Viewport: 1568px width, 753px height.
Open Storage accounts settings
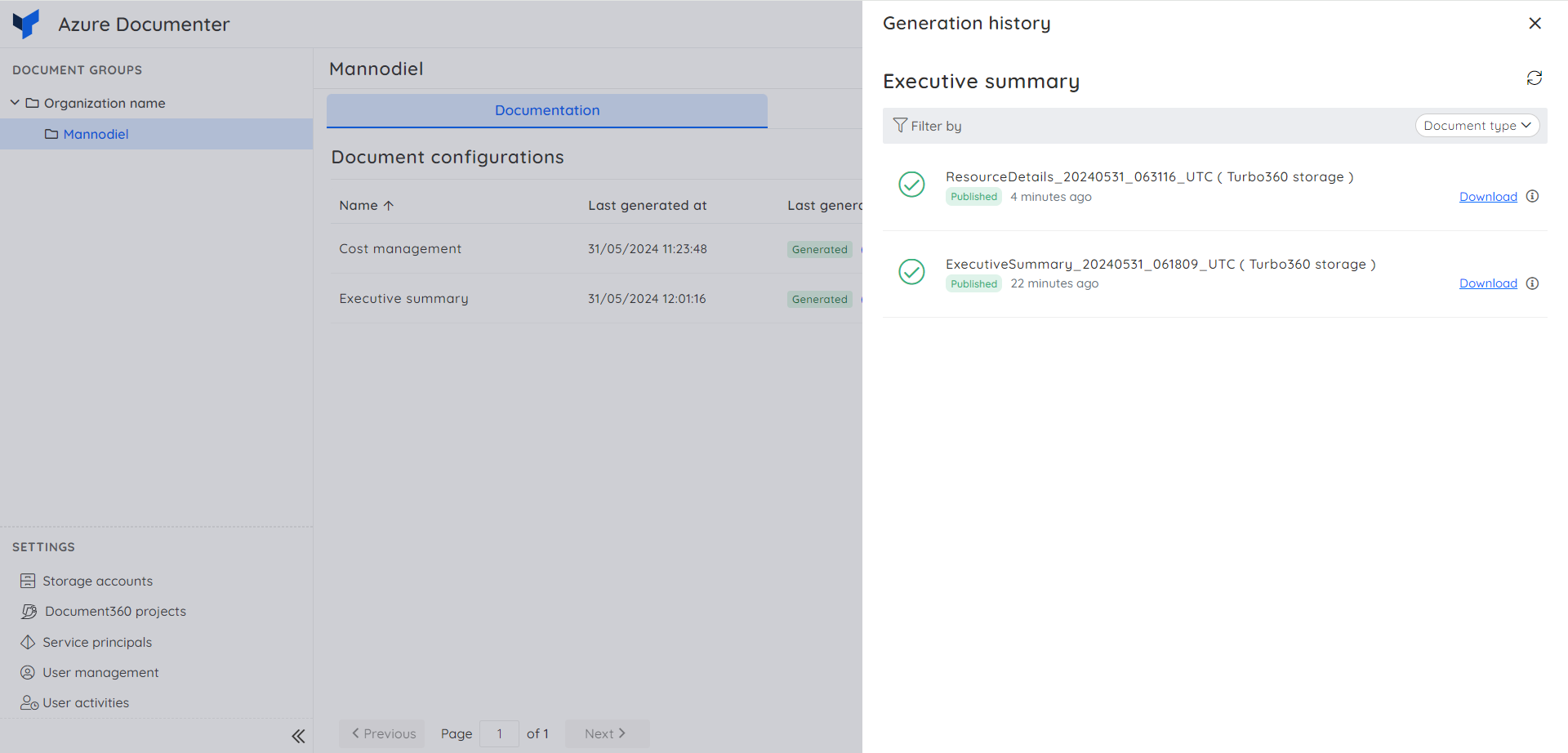pos(98,581)
